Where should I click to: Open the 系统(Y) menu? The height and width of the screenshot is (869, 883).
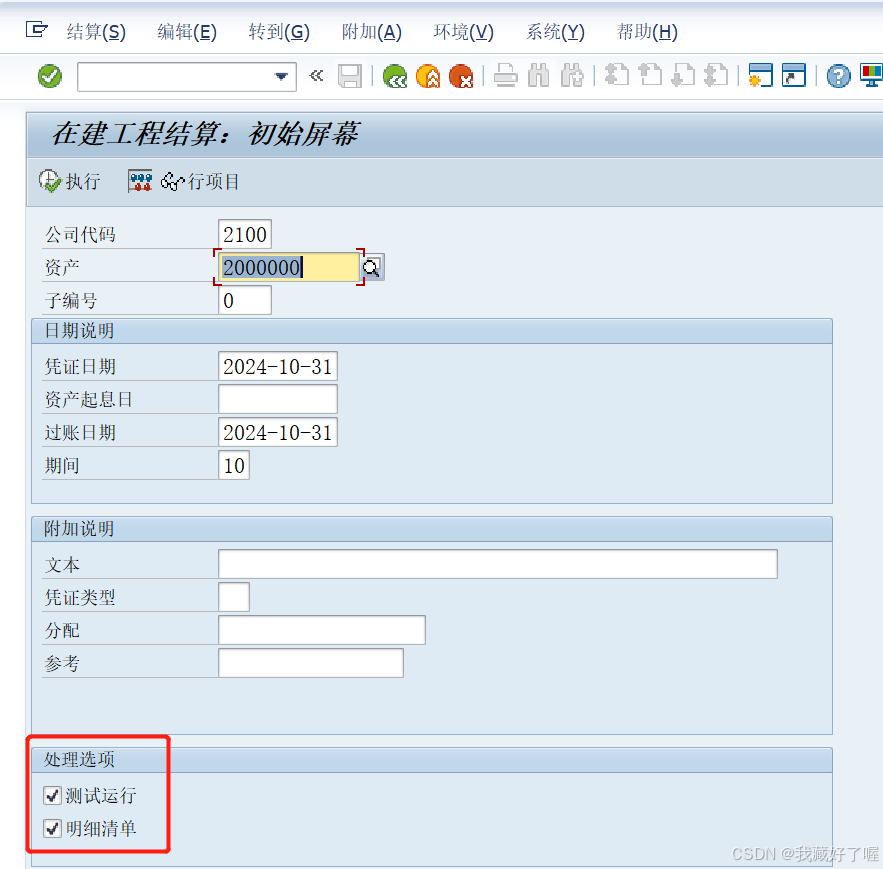(x=555, y=32)
